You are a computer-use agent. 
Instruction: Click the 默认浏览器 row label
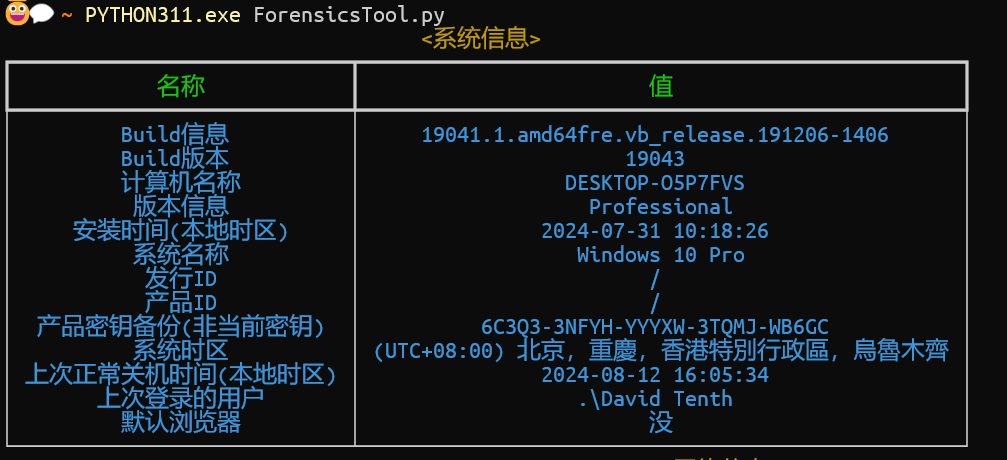click(180, 422)
